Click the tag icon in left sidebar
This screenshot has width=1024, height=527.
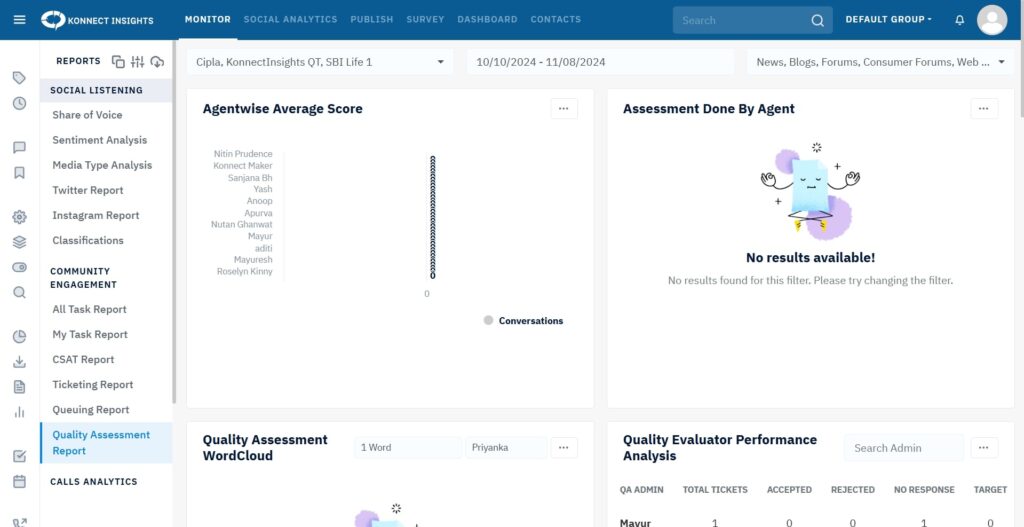pos(19,78)
